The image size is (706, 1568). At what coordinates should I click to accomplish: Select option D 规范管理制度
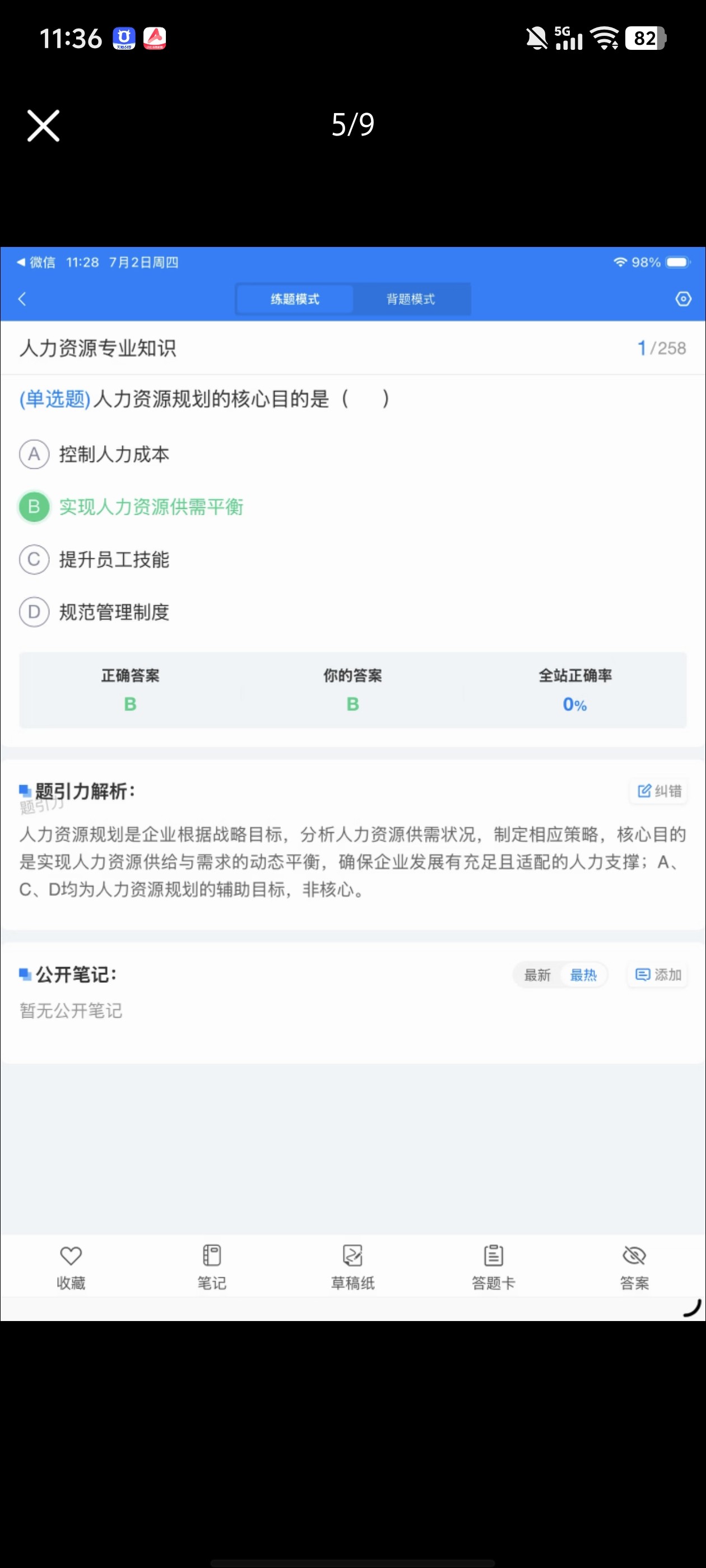pyautogui.click(x=95, y=612)
